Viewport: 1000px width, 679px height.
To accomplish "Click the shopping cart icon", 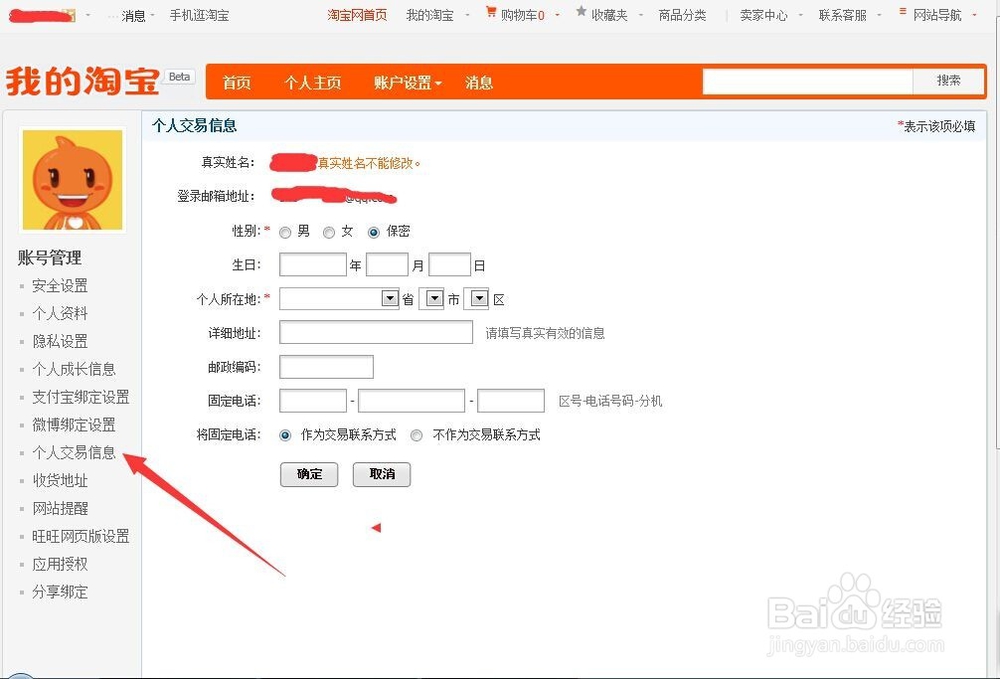I will tap(490, 11).
